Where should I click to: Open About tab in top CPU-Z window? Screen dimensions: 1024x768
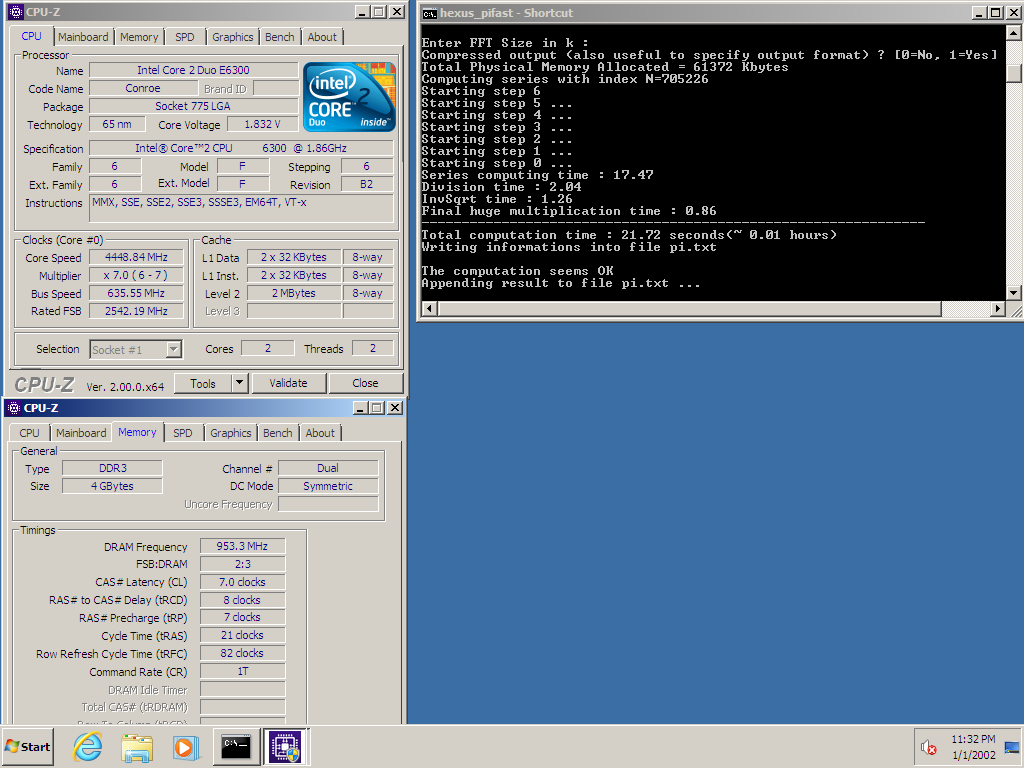[x=322, y=37]
